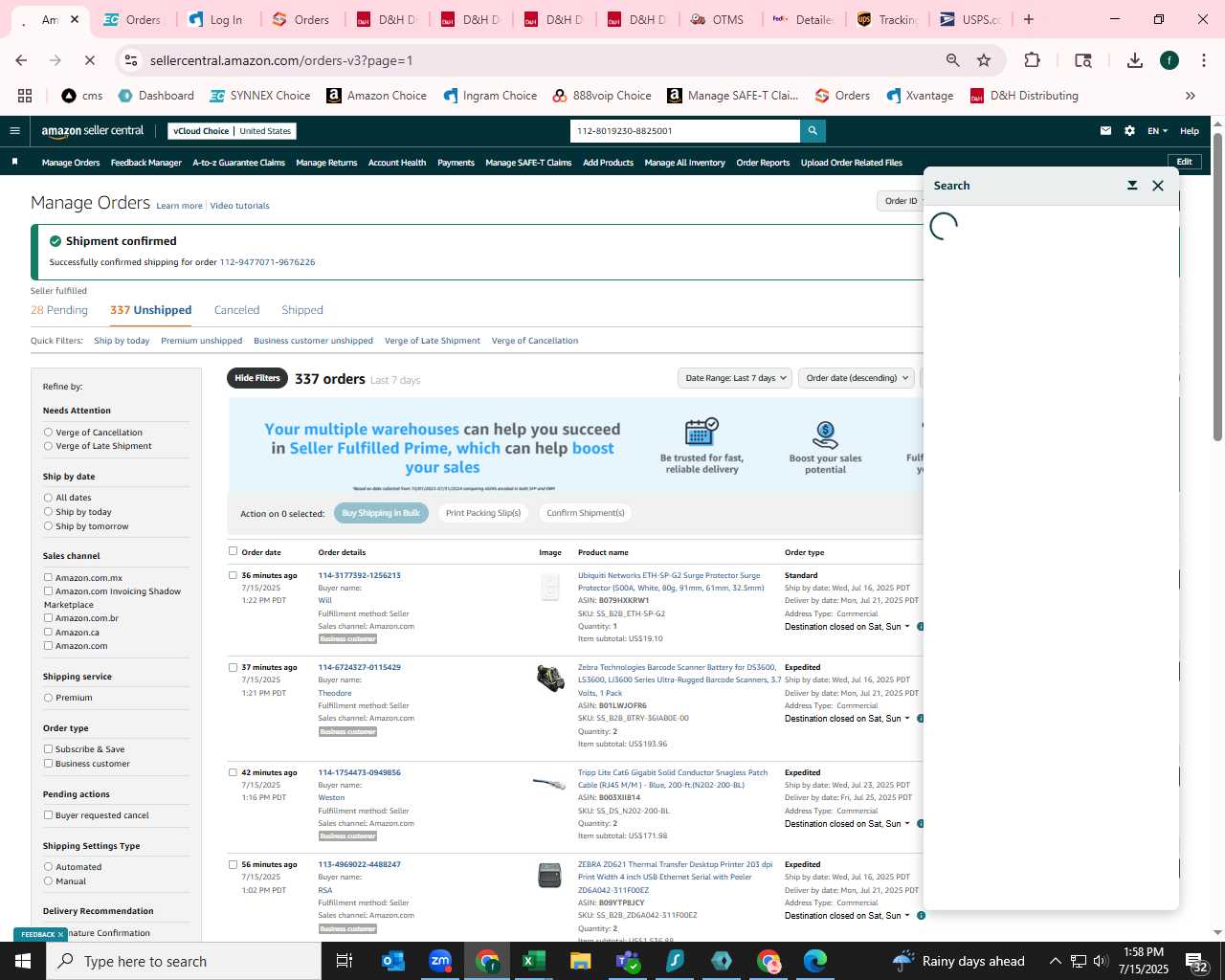1225x980 pixels.
Task: Click the bookmark flag beside Manage Orders menu
Action: (x=14, y=162)
